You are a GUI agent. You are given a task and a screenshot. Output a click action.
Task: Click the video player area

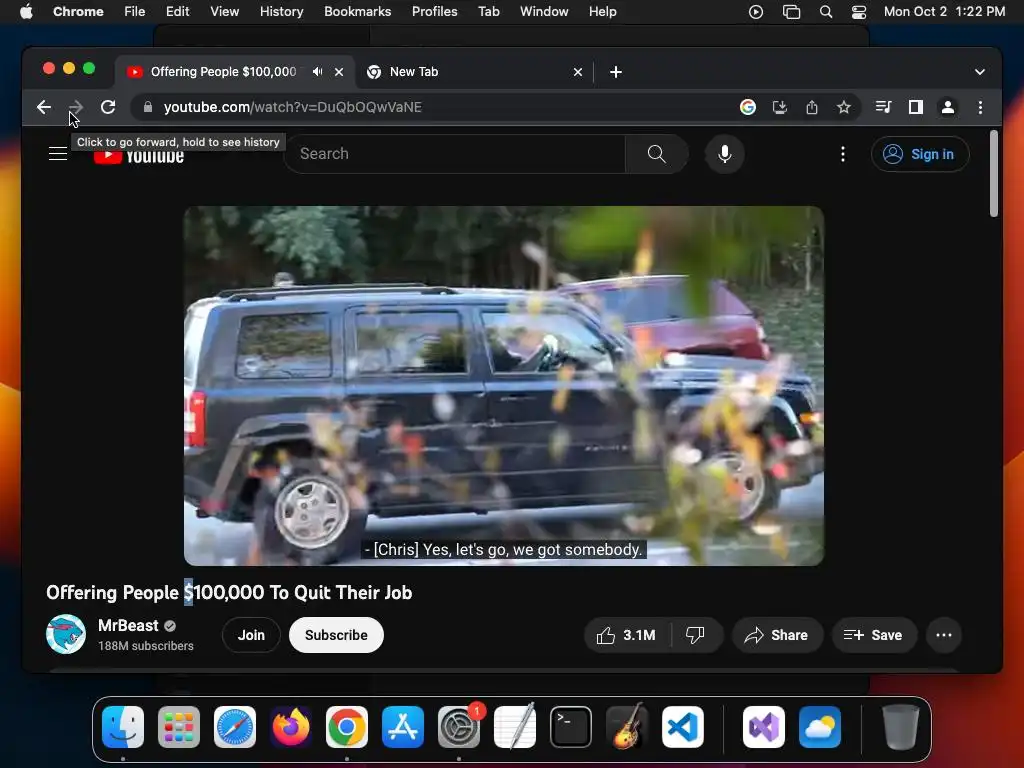pos(504,385)
